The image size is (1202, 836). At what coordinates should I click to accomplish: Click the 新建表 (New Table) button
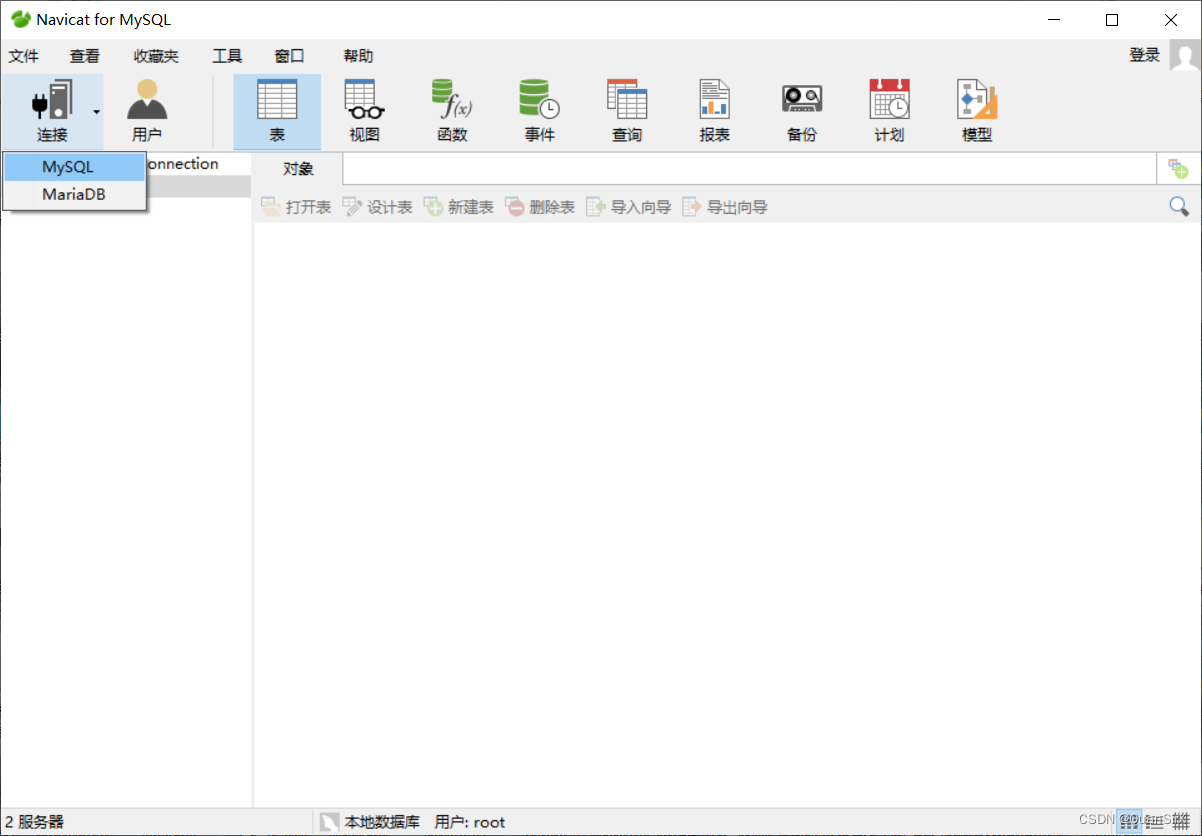[x=459, y=207]
